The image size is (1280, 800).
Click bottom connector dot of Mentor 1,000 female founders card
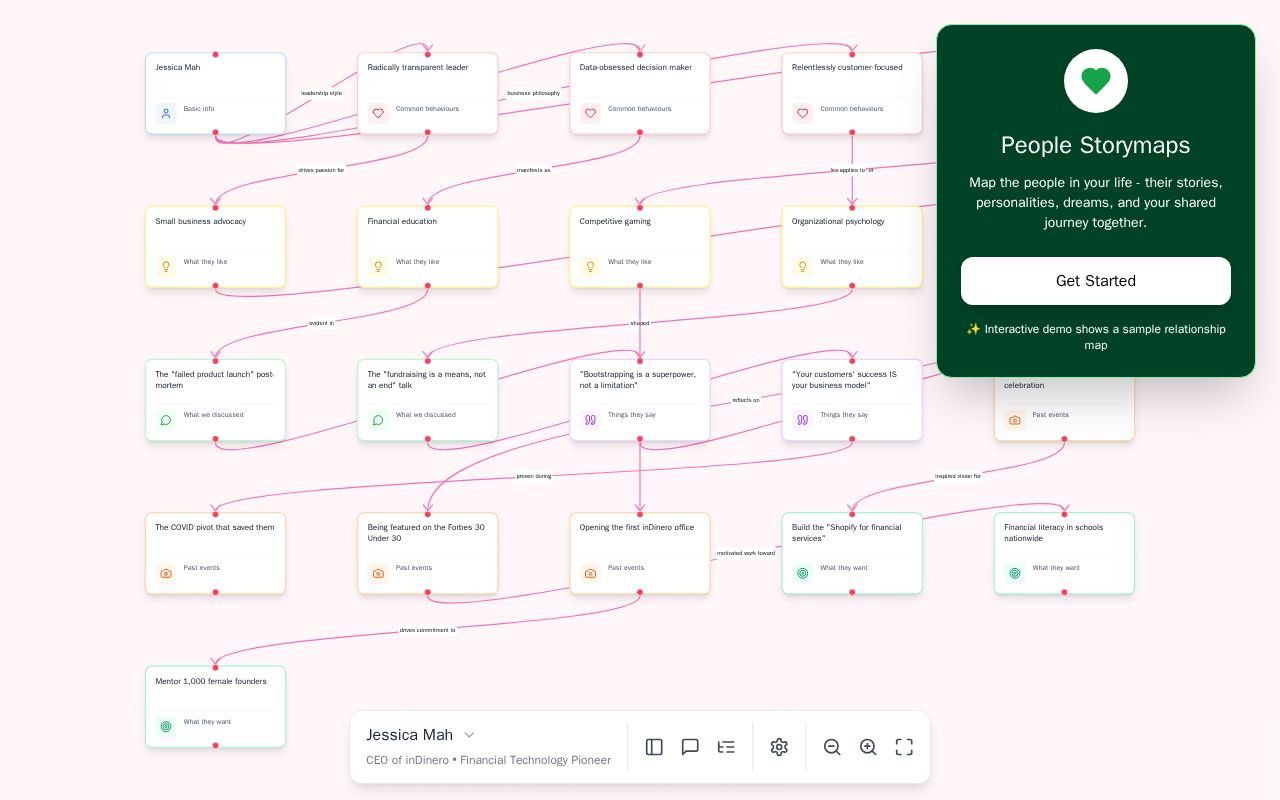[215, 745]
